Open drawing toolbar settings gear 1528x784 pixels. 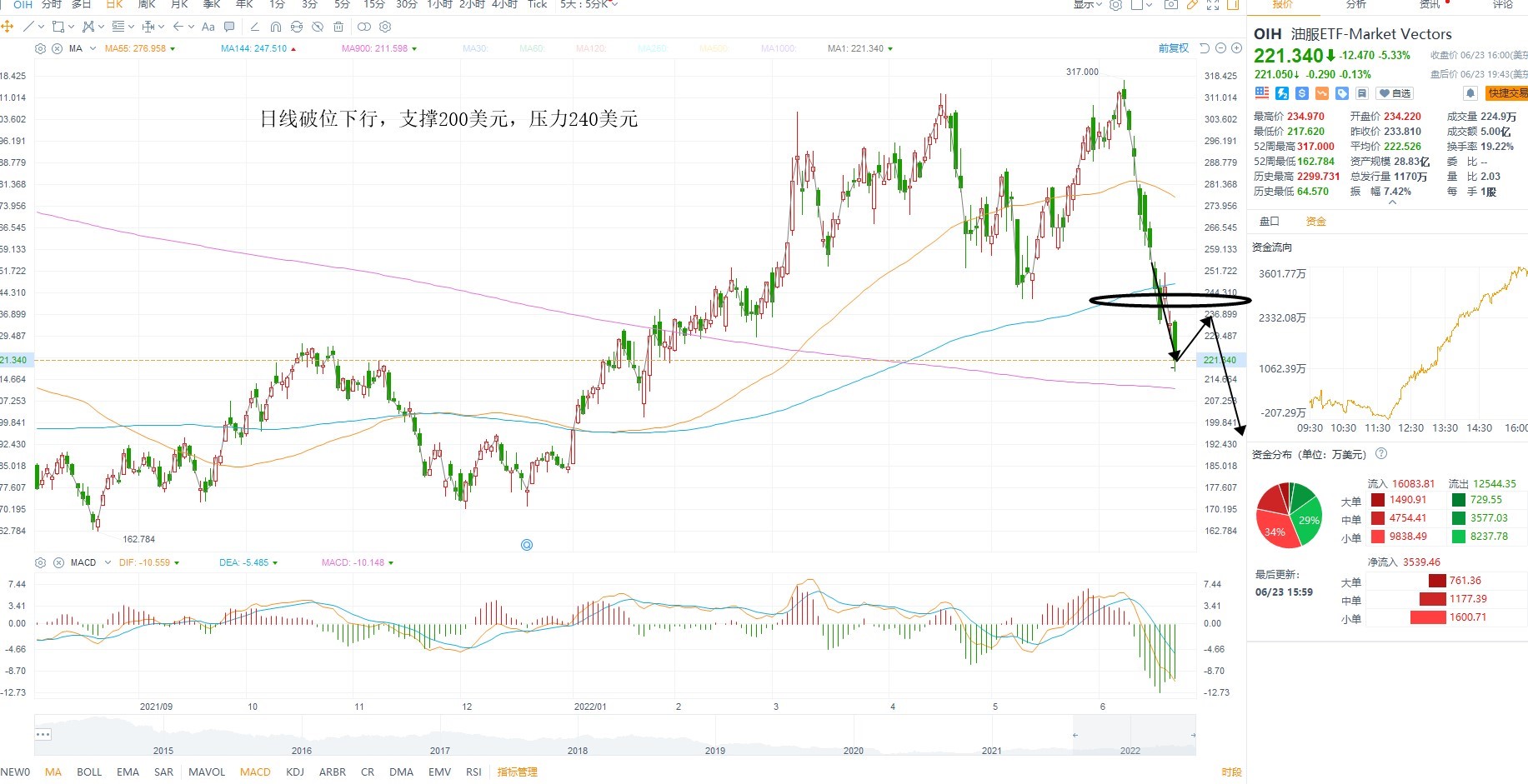(x=385, y=27)
